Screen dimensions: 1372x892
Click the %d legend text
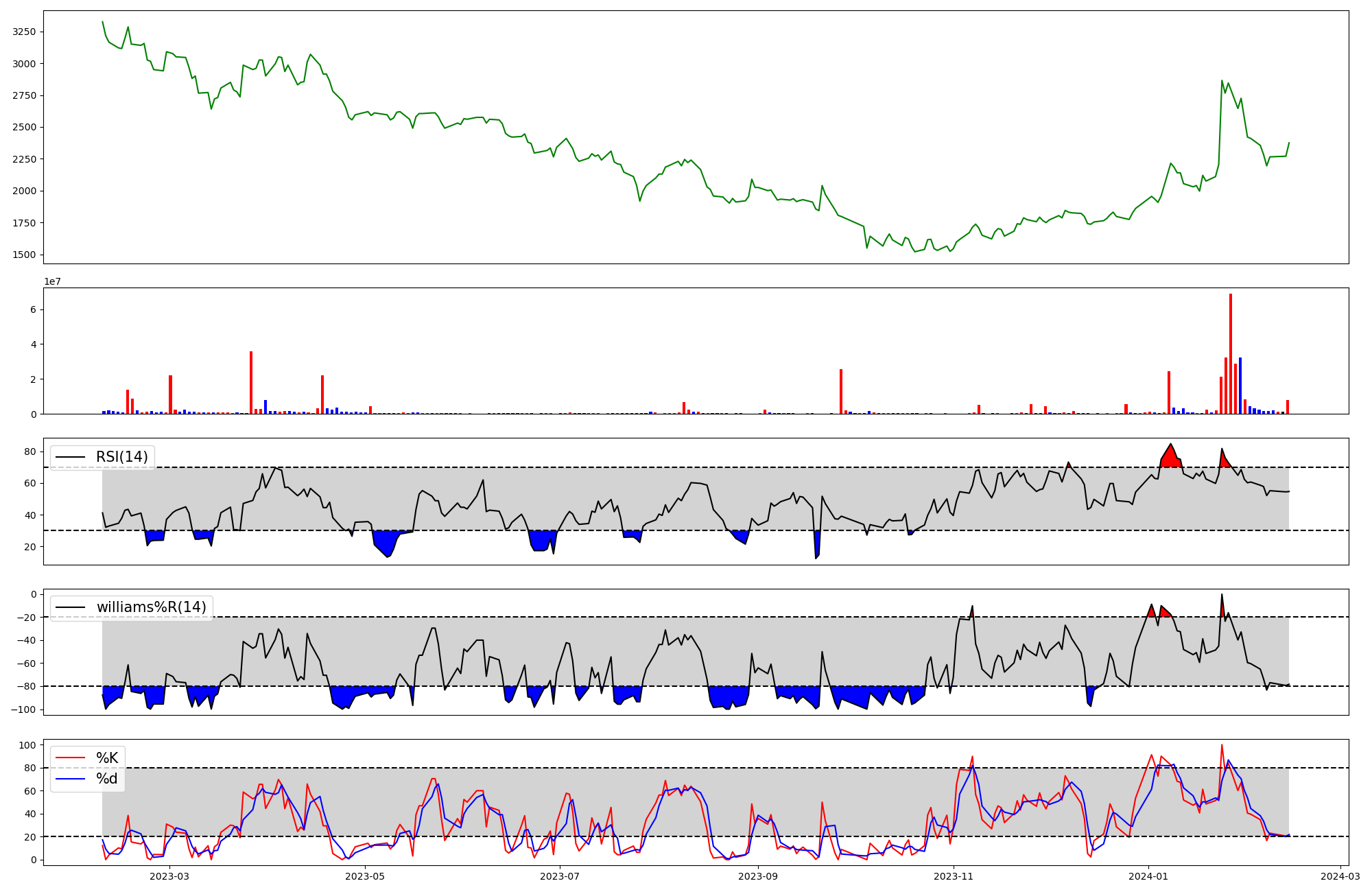(x=107, y=779)
